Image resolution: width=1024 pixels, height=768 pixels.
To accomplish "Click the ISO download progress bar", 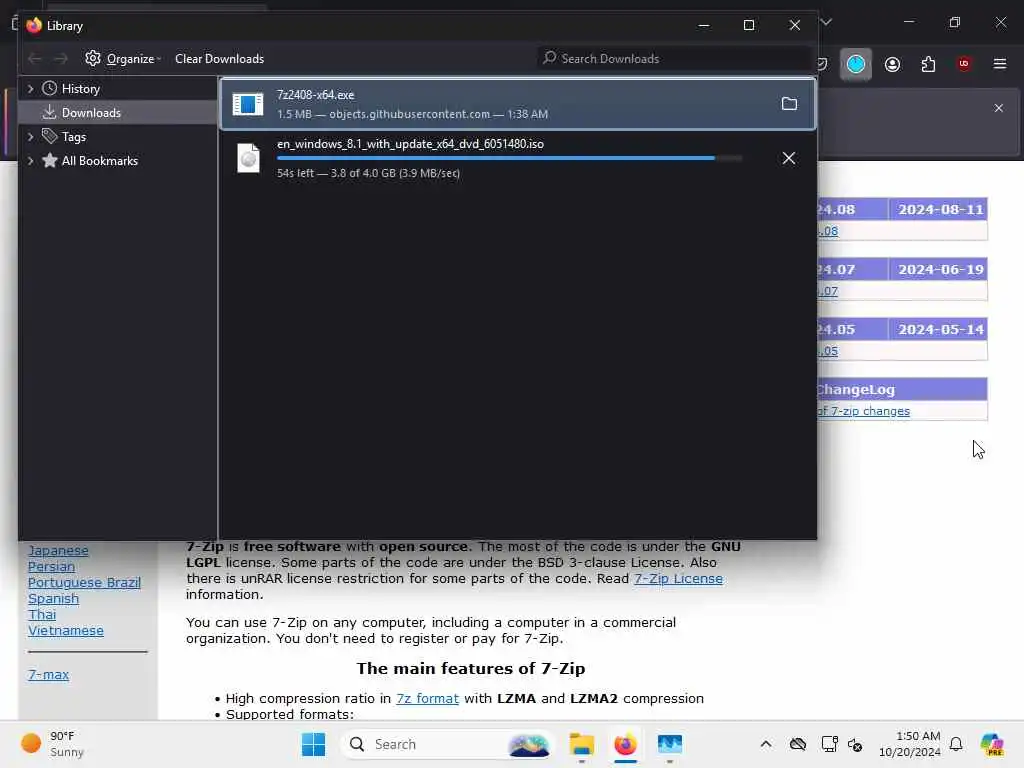I will click(509, 158).
